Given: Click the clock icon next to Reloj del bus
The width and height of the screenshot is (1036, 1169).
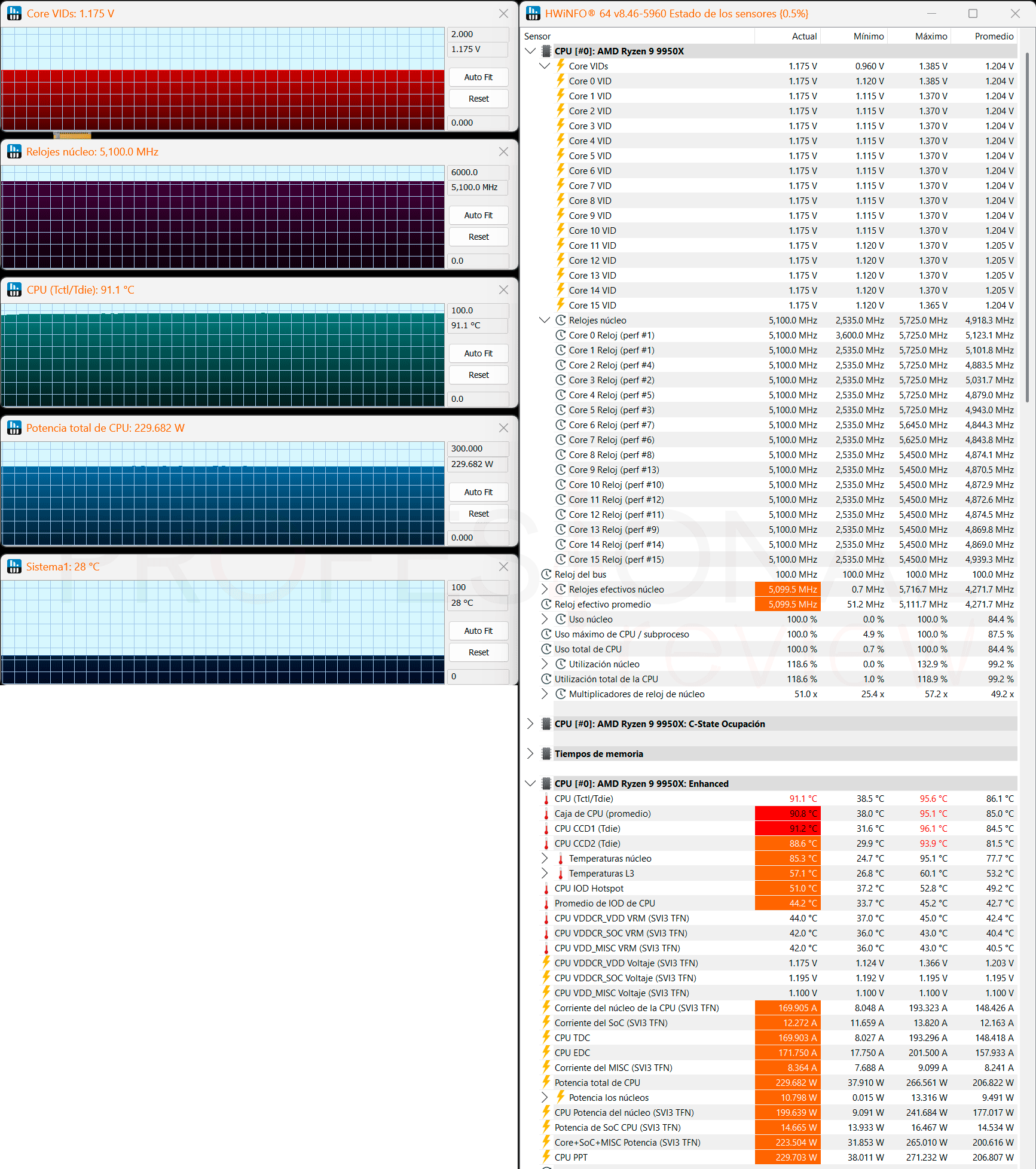Looking at the screenshot, I should click(x=546, y=574).
